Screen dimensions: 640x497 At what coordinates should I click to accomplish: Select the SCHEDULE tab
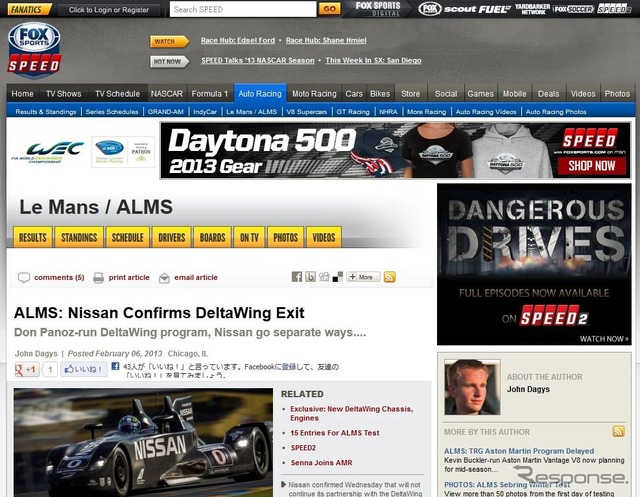pyautogui.click(x=128, y=237)
